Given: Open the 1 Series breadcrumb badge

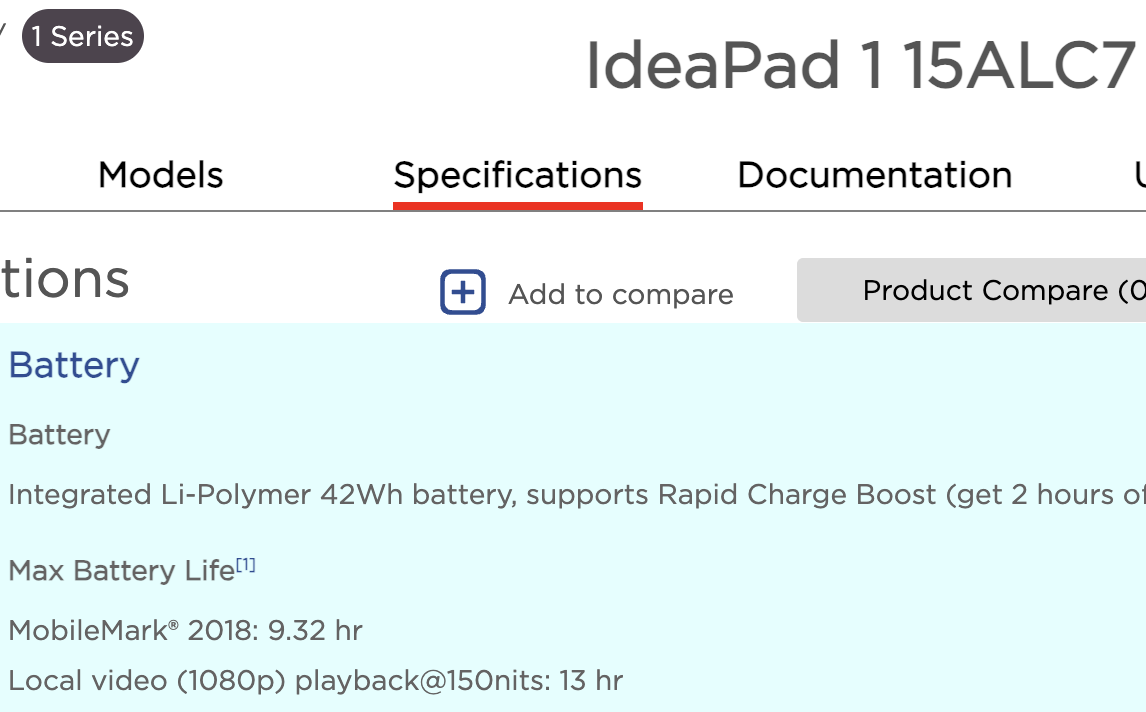Looking at the screenshot, I should [x=82, y=37].
